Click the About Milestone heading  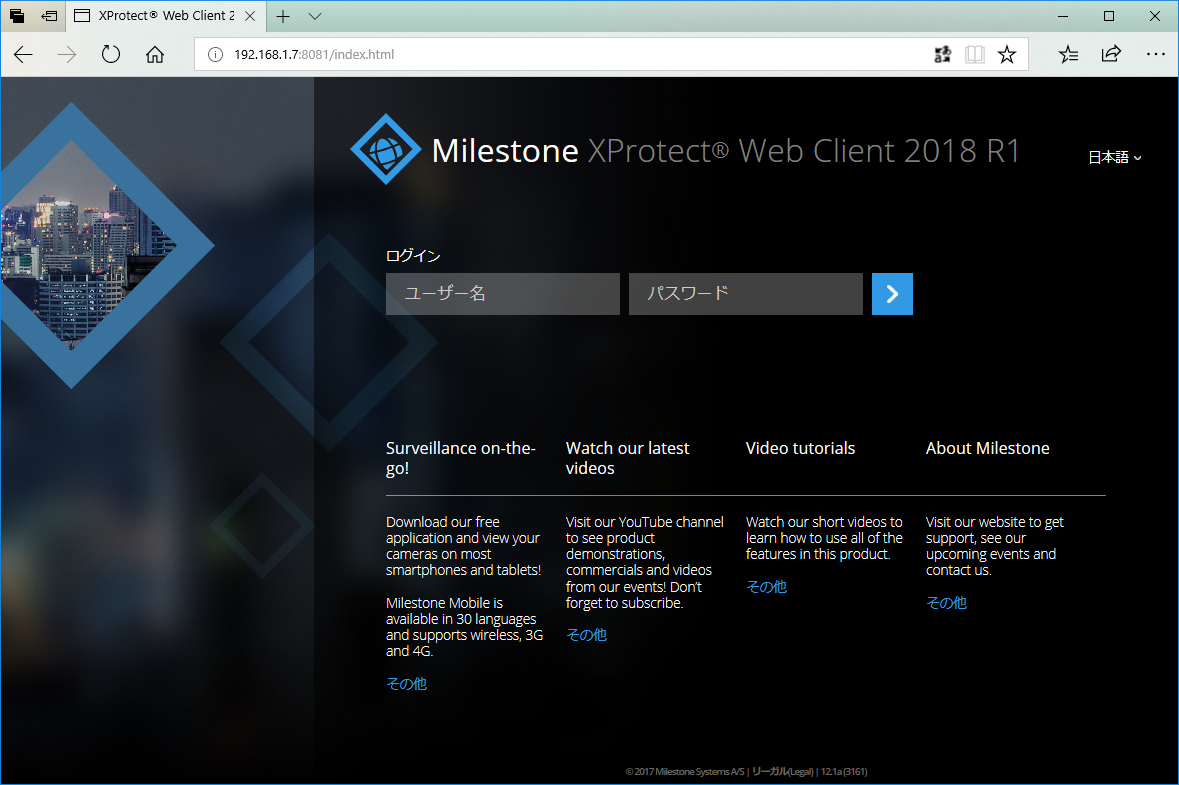click(987, 448)
